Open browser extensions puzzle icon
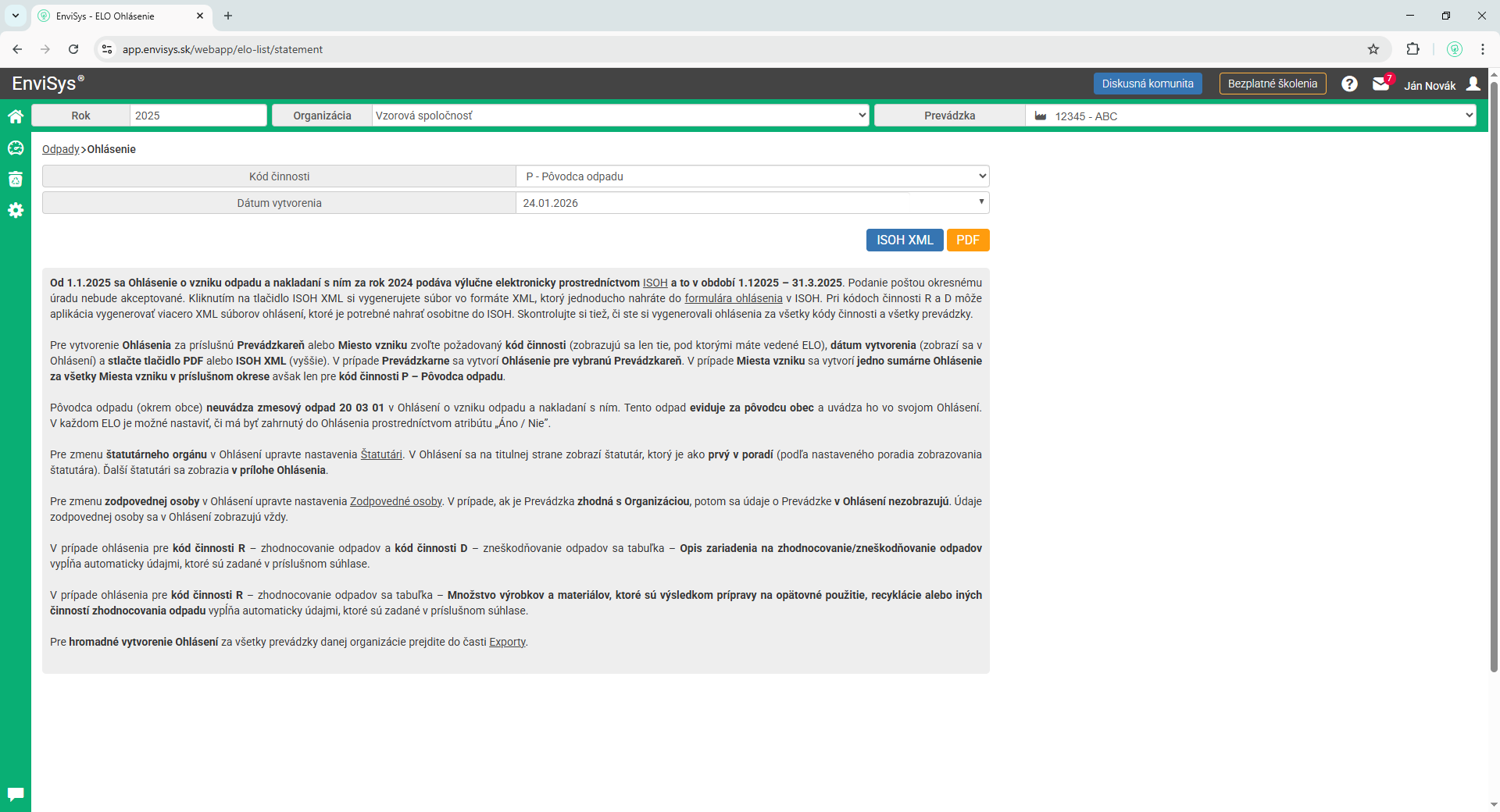Image resolution: width=1500 pixels, height=812 pixels. [x=1412, y=49]
